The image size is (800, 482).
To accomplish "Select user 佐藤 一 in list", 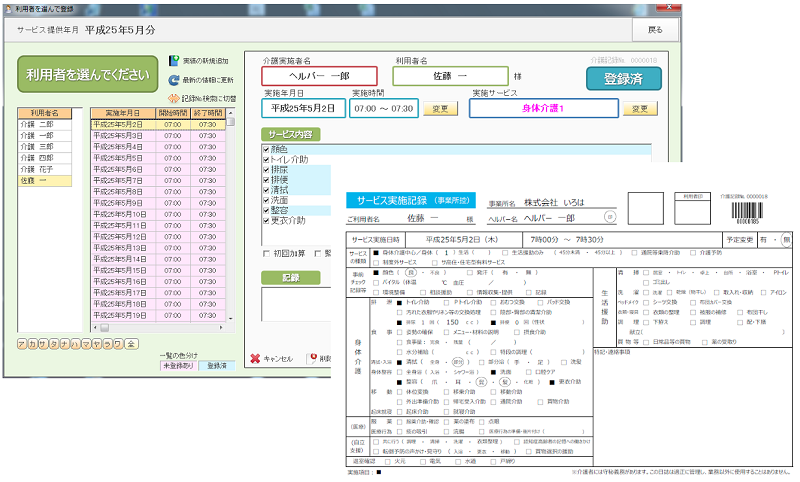I will [x=44, y=181].
